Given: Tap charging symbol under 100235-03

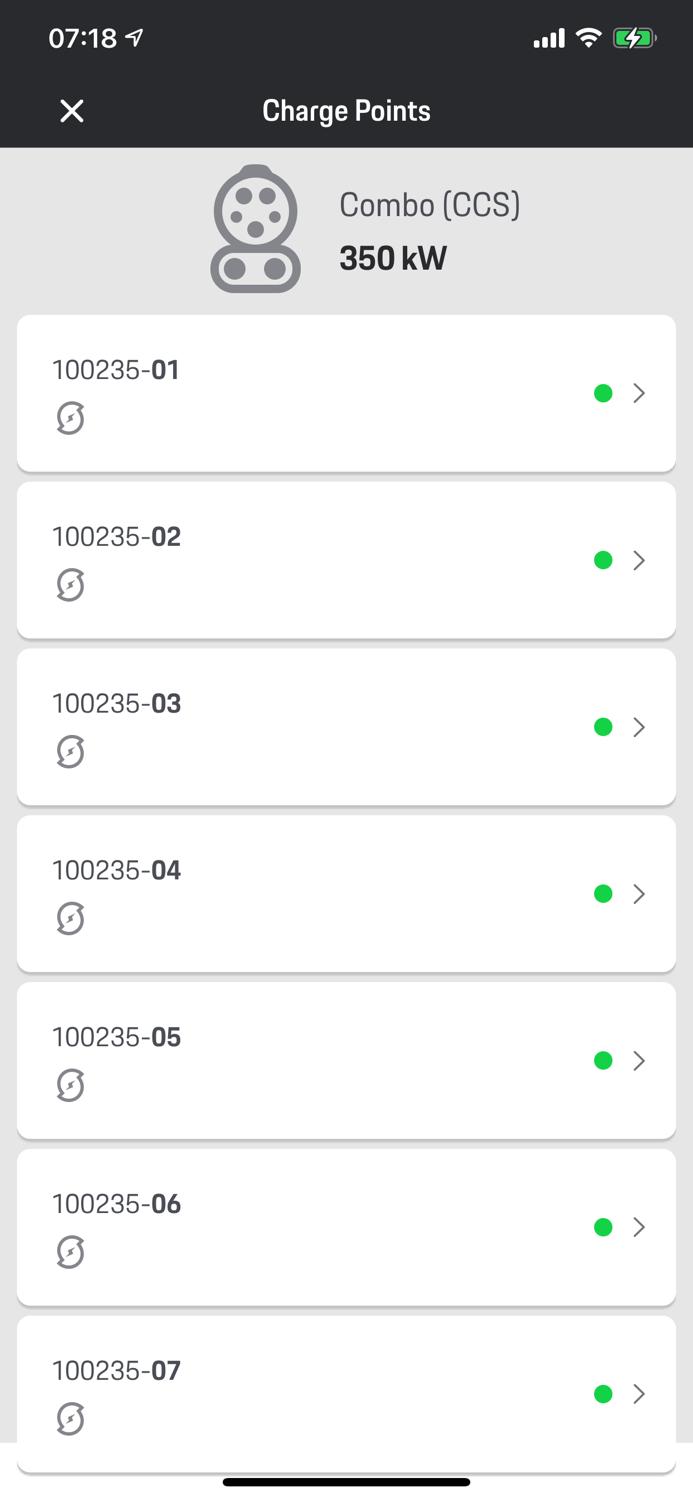Looking at the screenshot, I should (70, 752).
